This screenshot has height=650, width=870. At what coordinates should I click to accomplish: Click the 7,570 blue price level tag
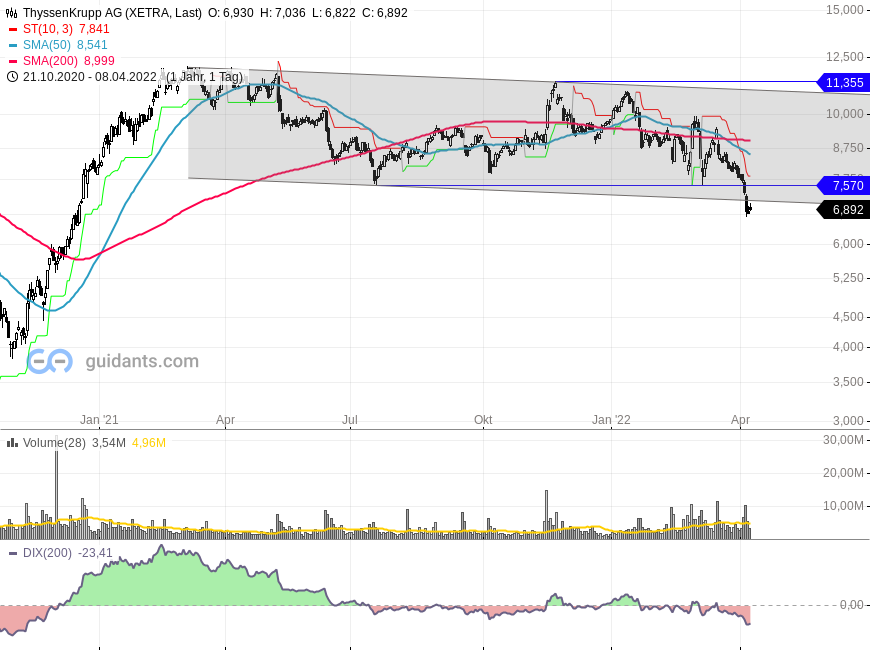[x=843, y=185]
